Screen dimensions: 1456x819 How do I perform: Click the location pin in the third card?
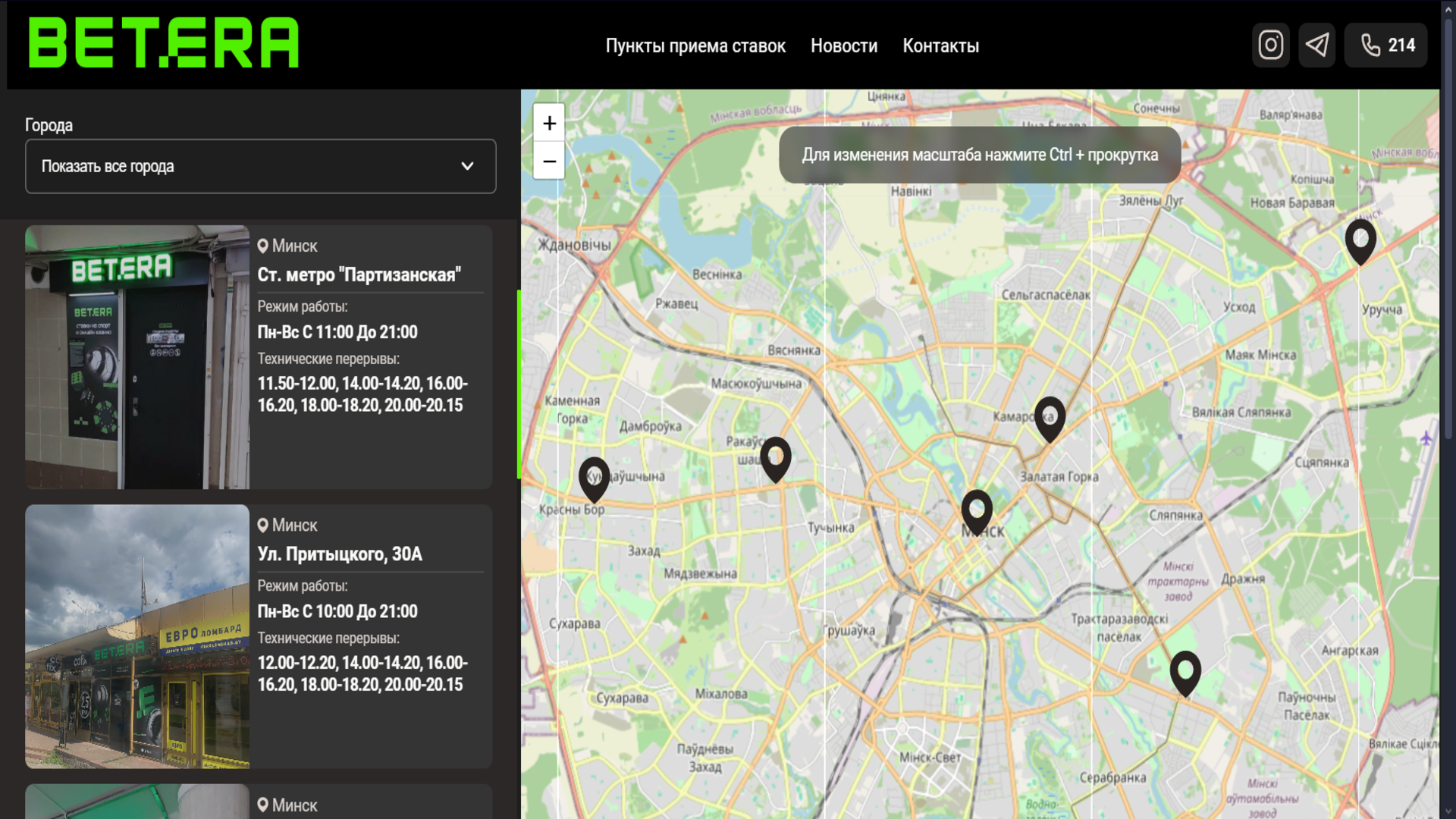coord(263,805)
